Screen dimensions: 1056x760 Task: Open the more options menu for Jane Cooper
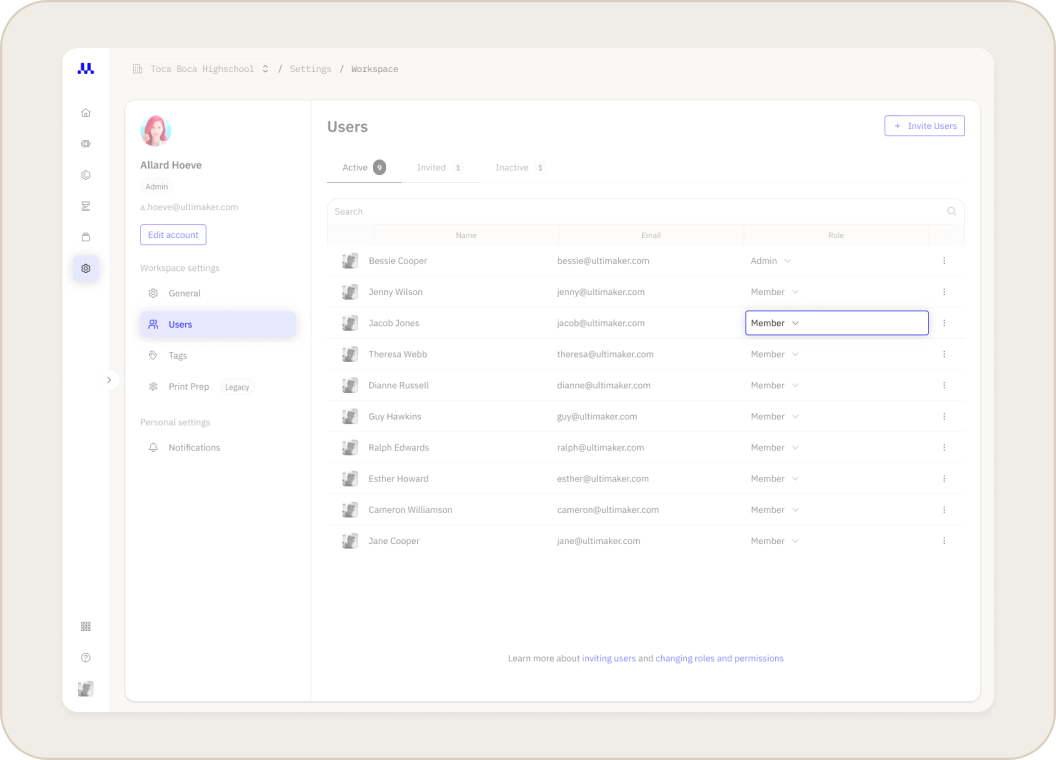944,541
